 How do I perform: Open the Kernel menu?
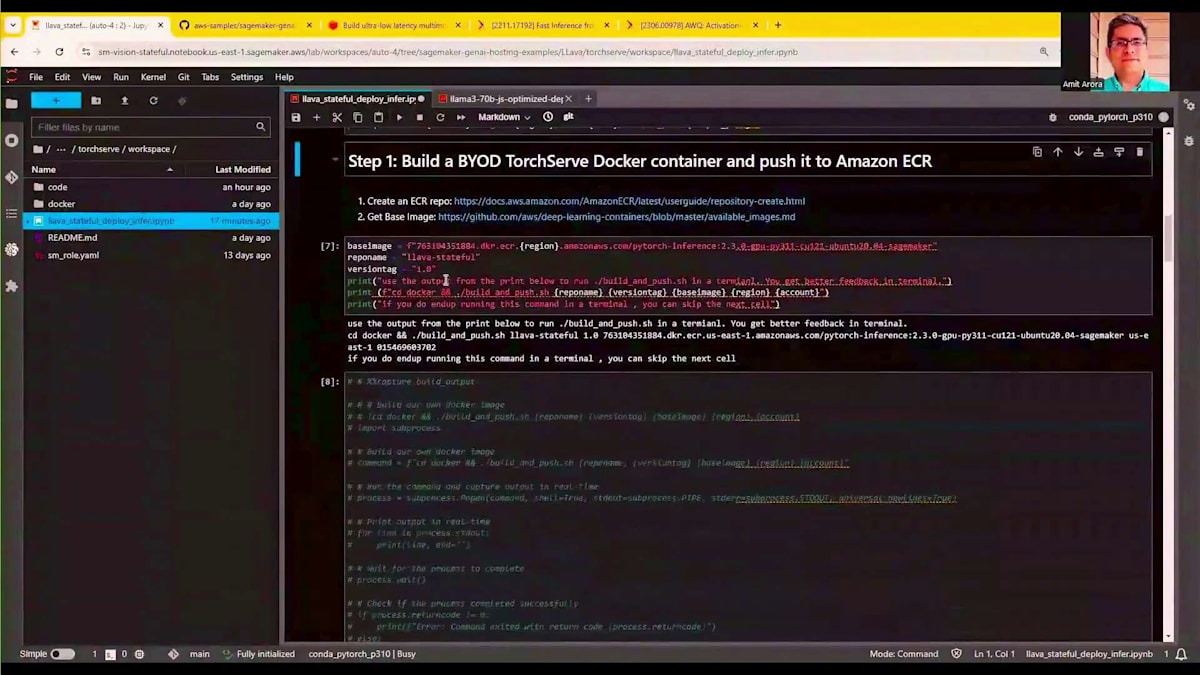[x=153, y=77]
